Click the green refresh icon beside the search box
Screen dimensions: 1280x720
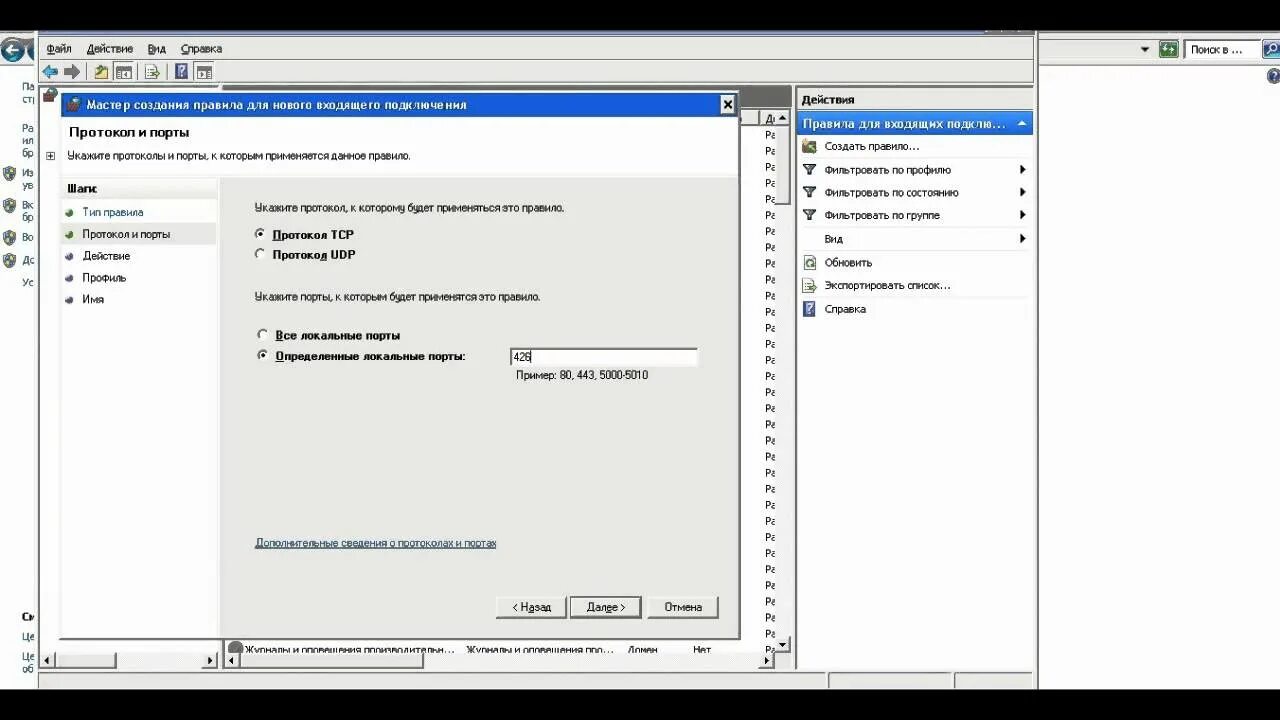point(1168,49)
